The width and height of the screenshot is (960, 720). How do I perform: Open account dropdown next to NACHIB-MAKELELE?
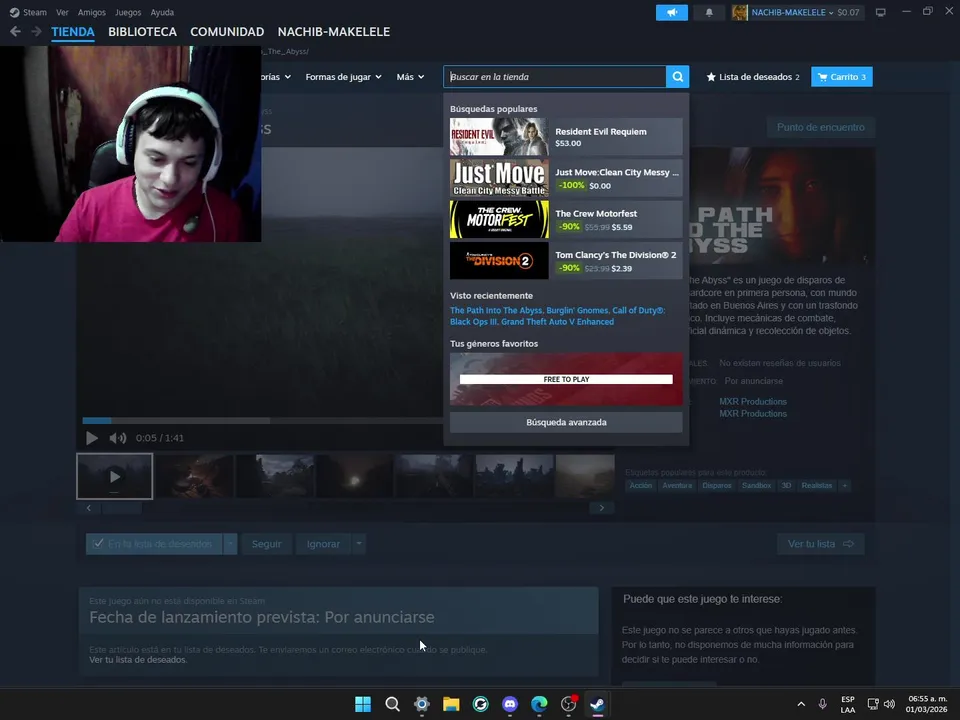831,13
